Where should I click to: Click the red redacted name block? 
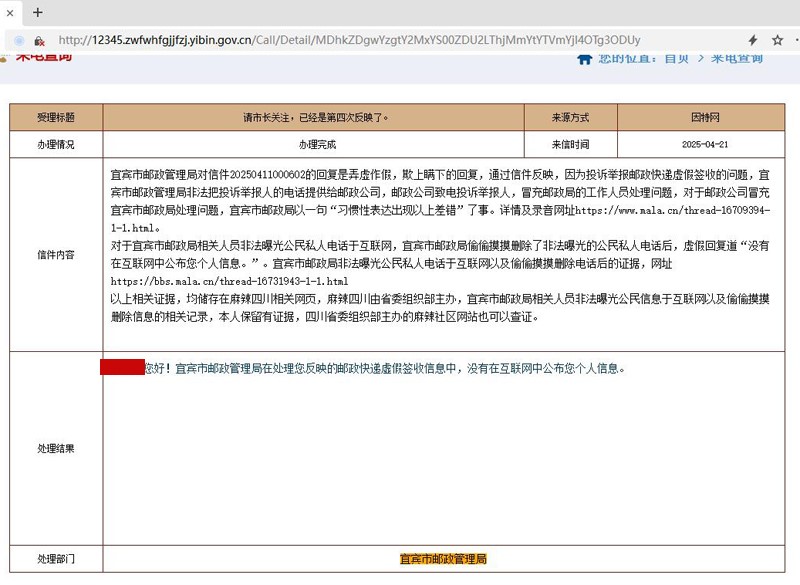point(122,367)
